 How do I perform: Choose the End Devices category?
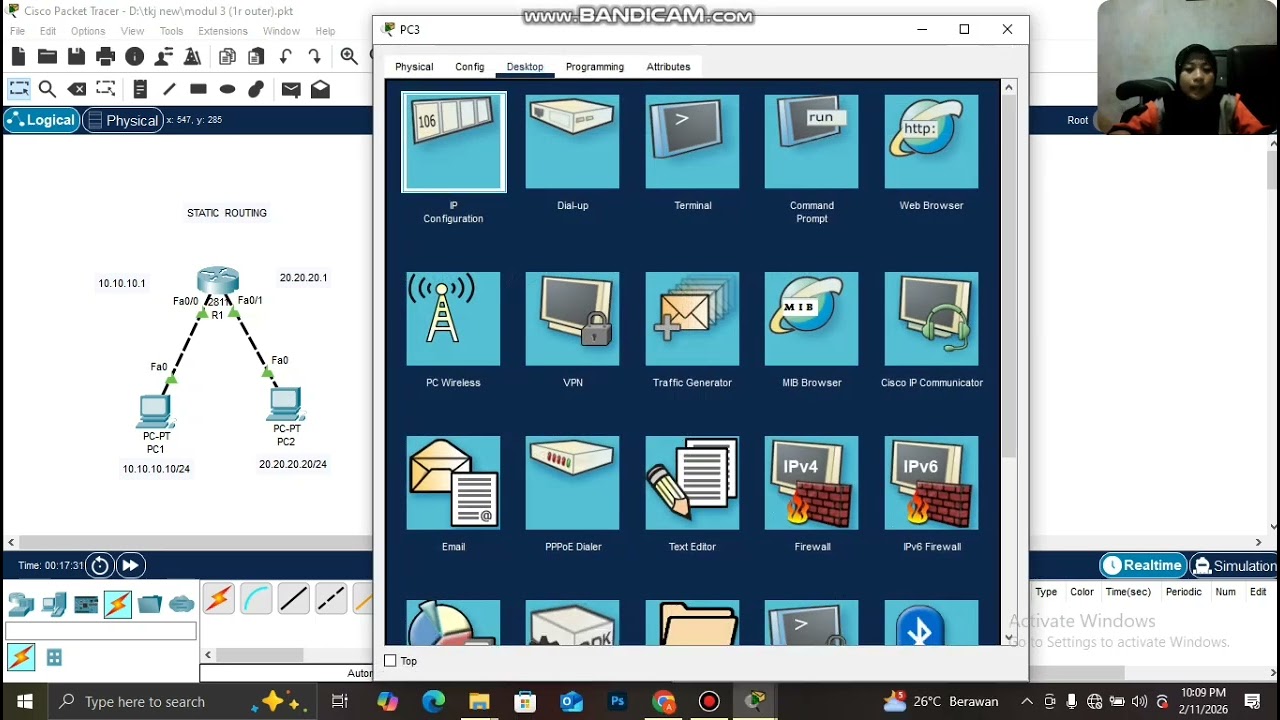point(53,604)
